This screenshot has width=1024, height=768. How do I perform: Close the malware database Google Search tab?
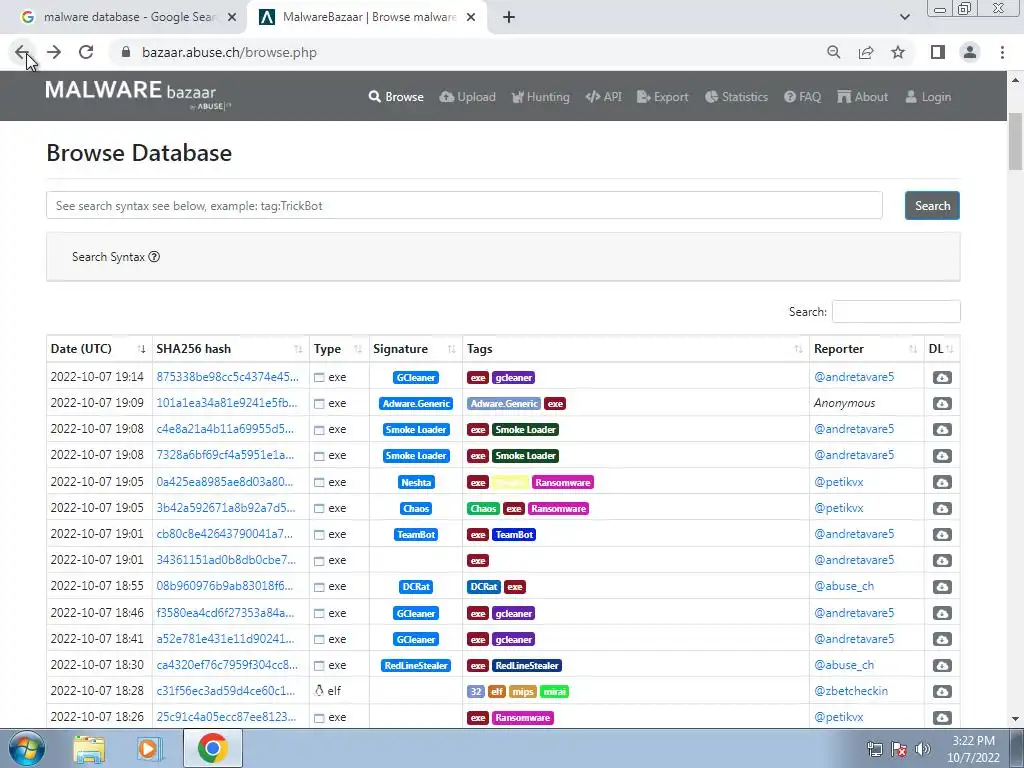(x=232, y=17)
